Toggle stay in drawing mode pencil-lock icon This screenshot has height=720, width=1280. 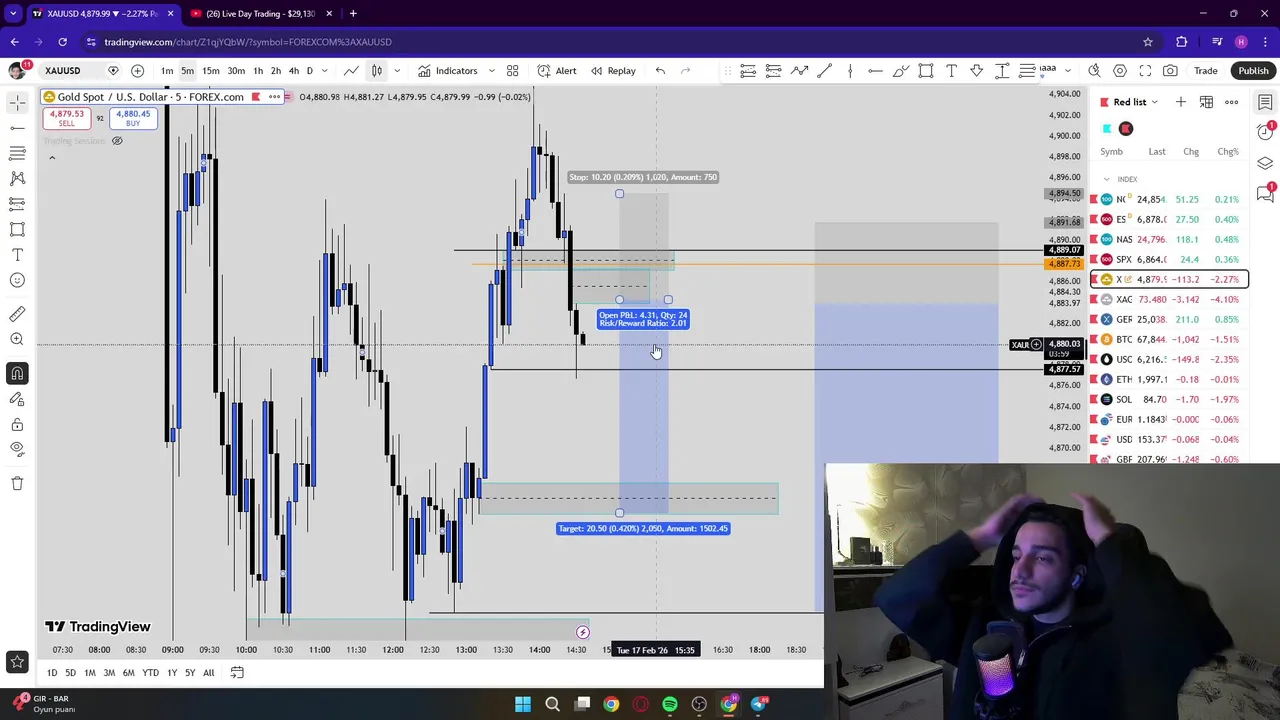point(17,399)
